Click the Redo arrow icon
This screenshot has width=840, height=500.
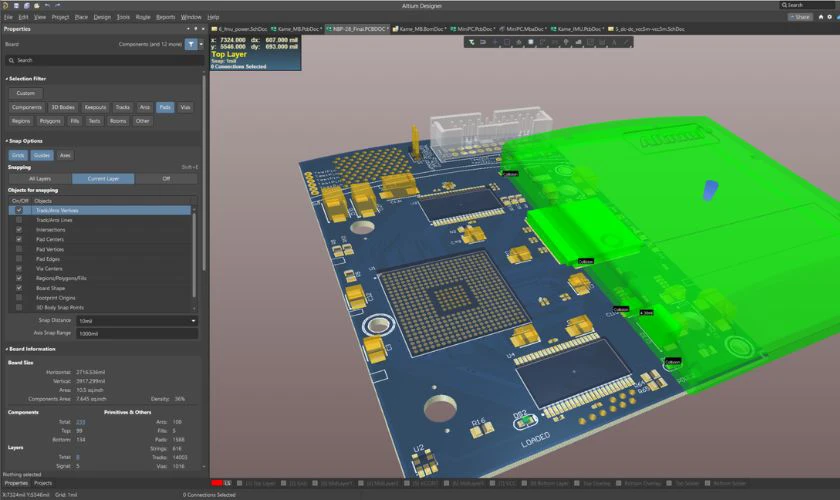pyautogui.click(x=57, y=5)
